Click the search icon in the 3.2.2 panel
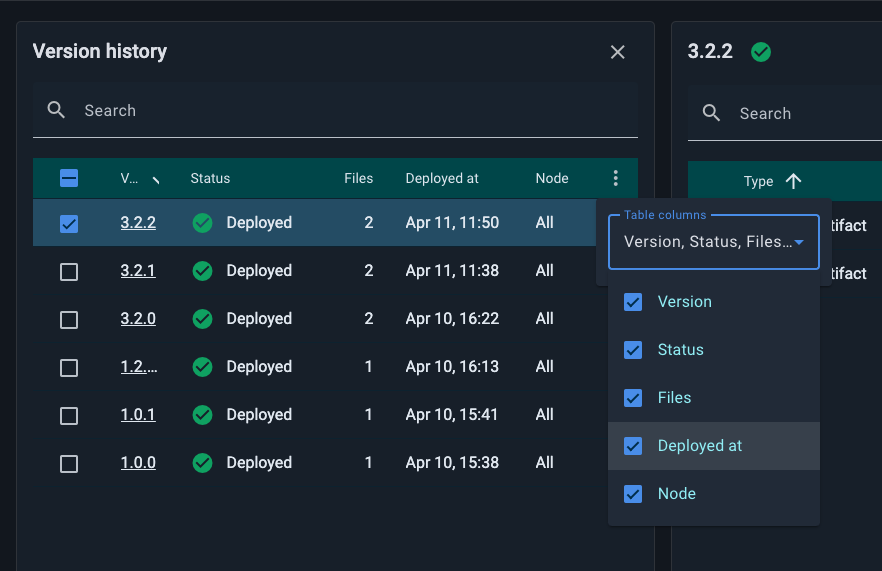882x571 pixels. [711, 113]
